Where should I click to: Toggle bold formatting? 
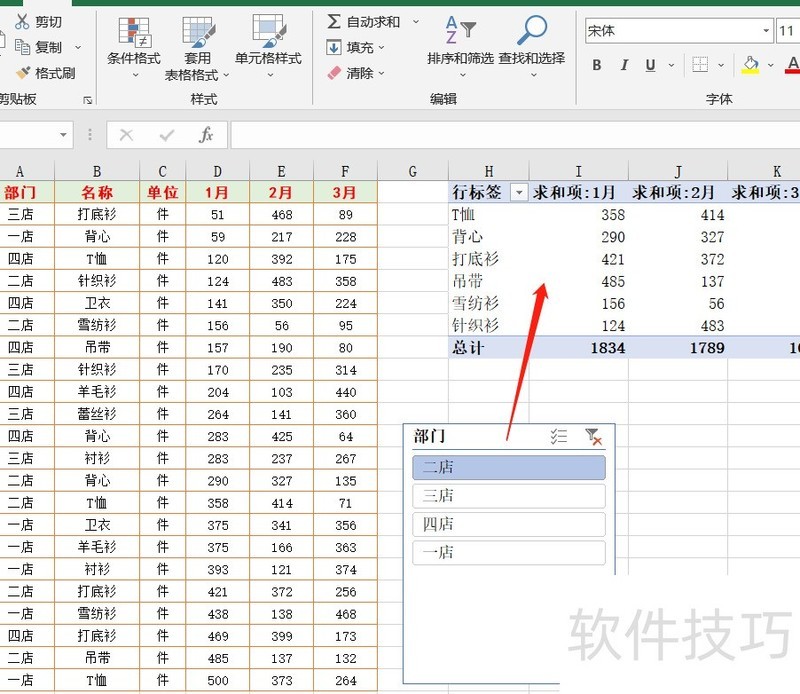[x=597, y=66]
